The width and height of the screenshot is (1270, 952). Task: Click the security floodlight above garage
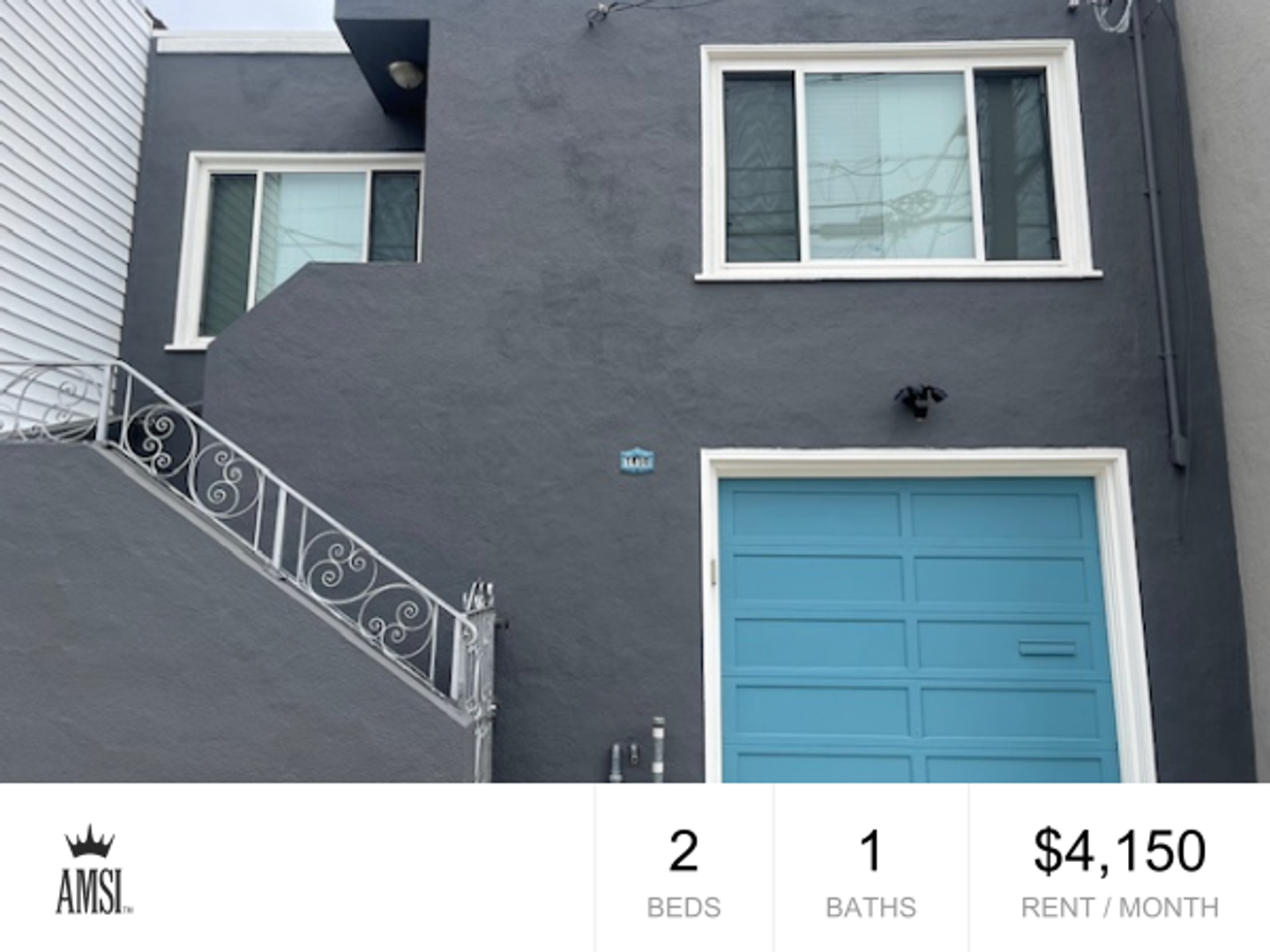920,401
